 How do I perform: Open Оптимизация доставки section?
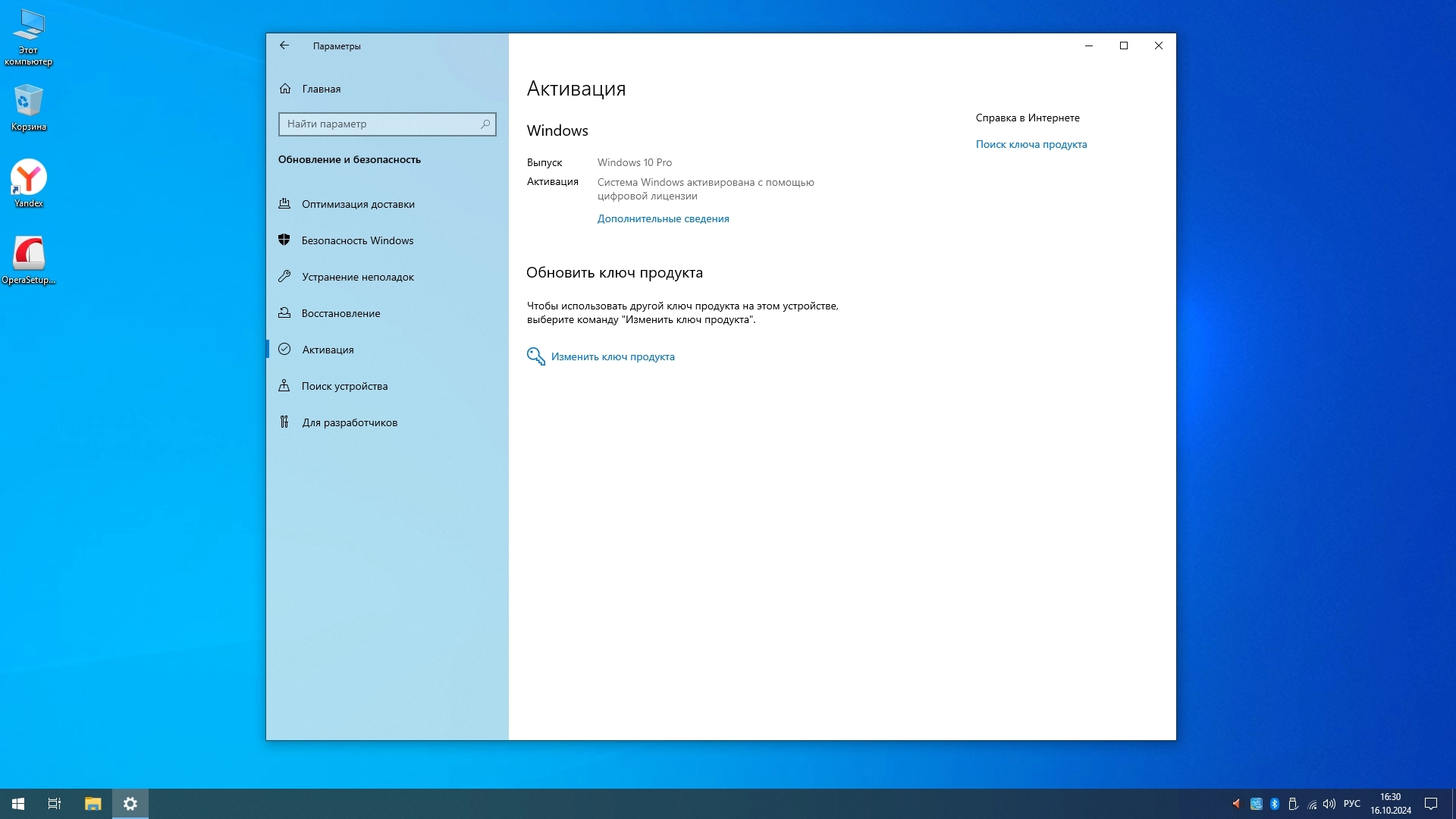click(x=358, y=204)
